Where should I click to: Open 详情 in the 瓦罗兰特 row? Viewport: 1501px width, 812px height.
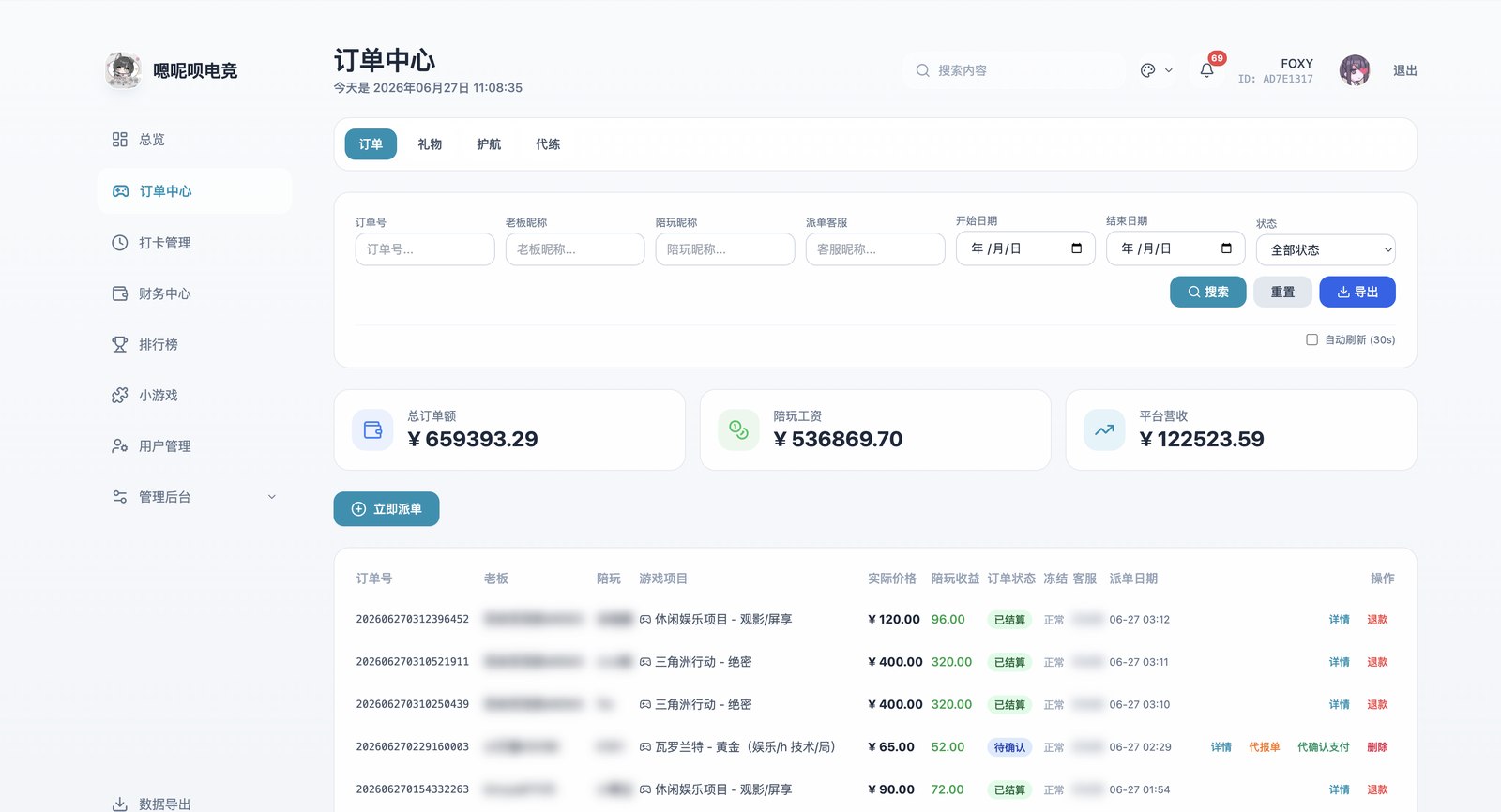pos(1221,747)
